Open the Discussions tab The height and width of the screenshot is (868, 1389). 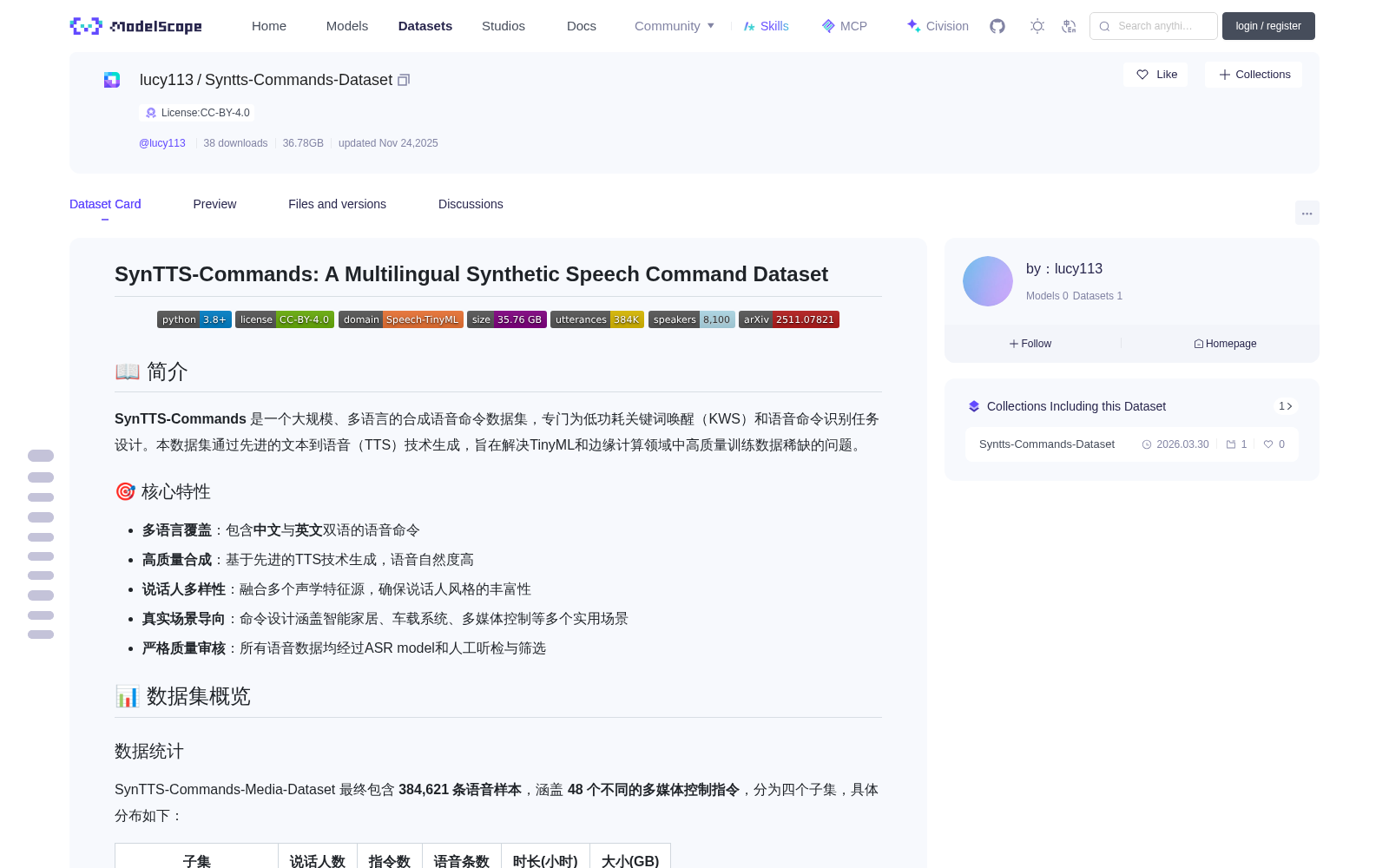click(x=471, y=204)
